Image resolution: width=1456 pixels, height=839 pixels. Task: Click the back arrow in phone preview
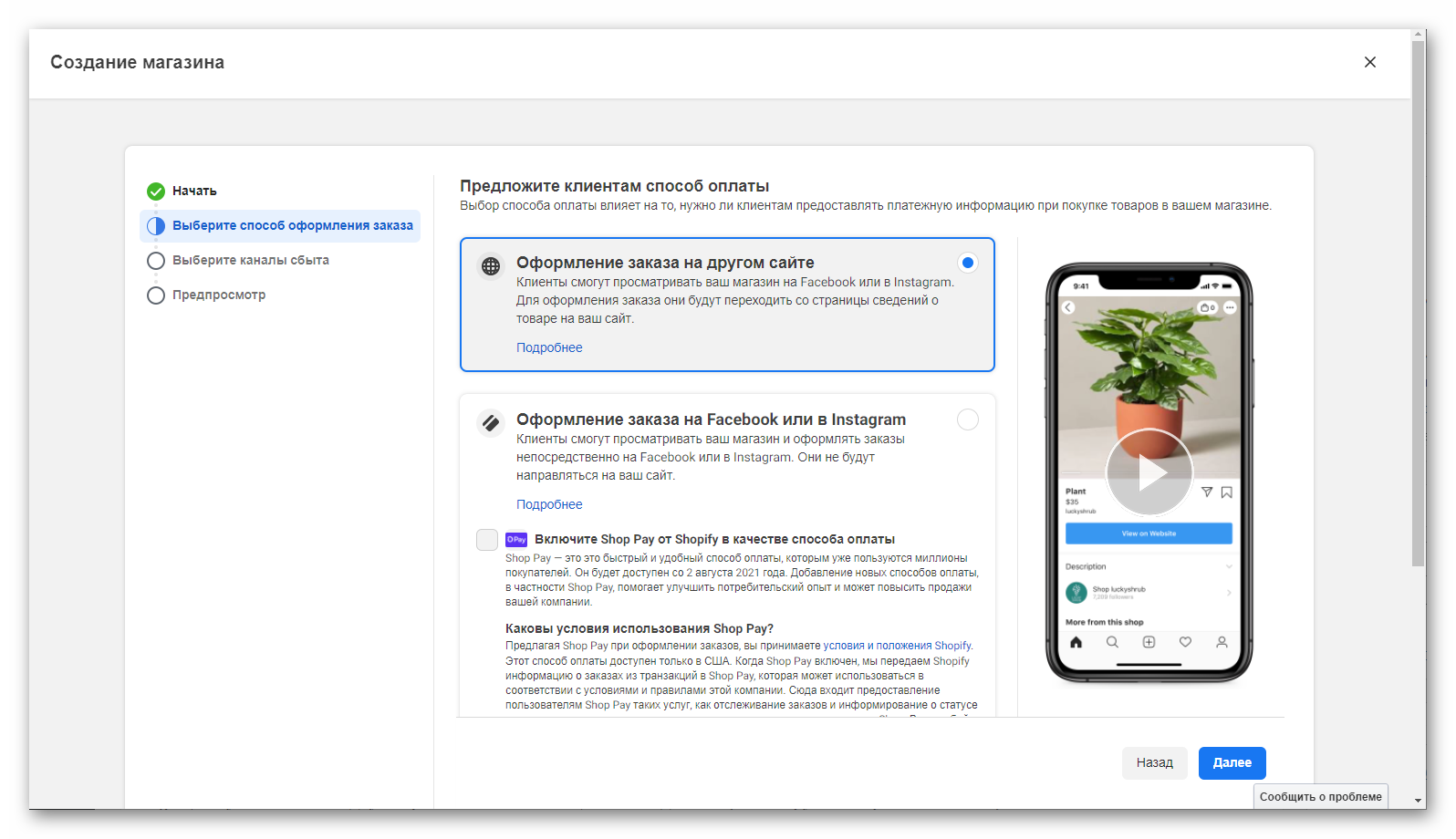click(x=1068, y=307)
